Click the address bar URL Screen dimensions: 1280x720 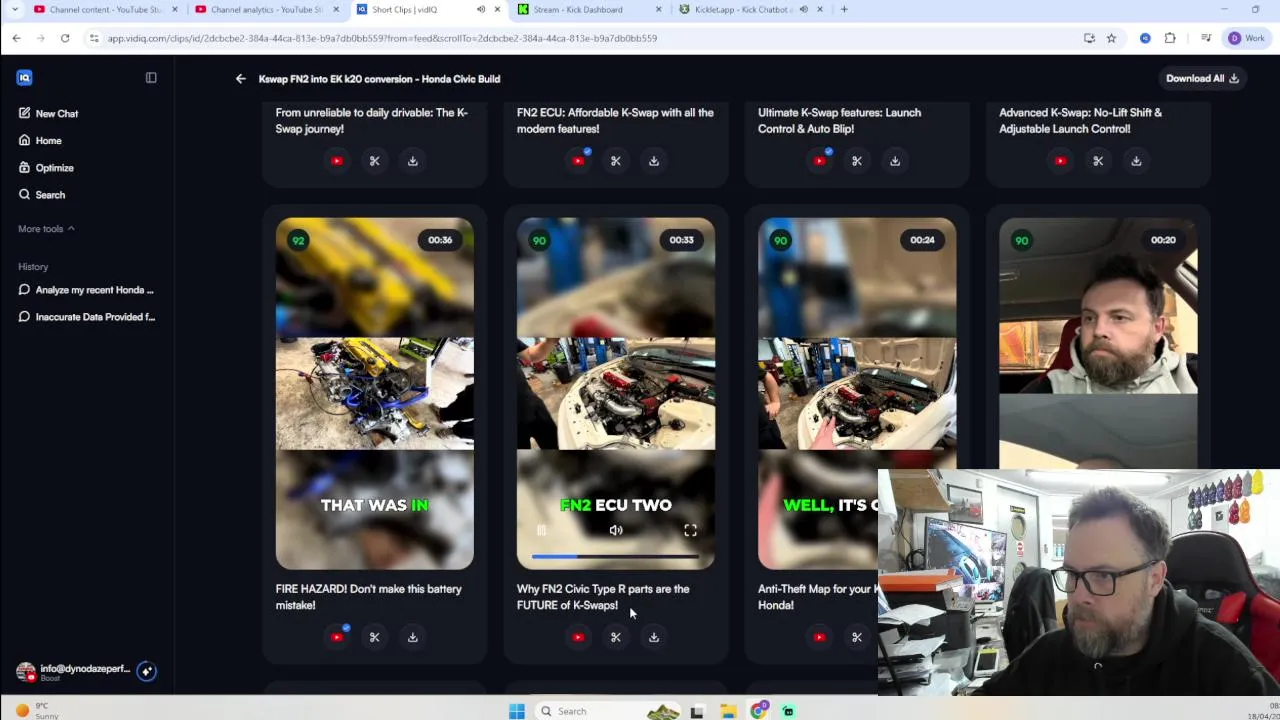coord(382,38)
